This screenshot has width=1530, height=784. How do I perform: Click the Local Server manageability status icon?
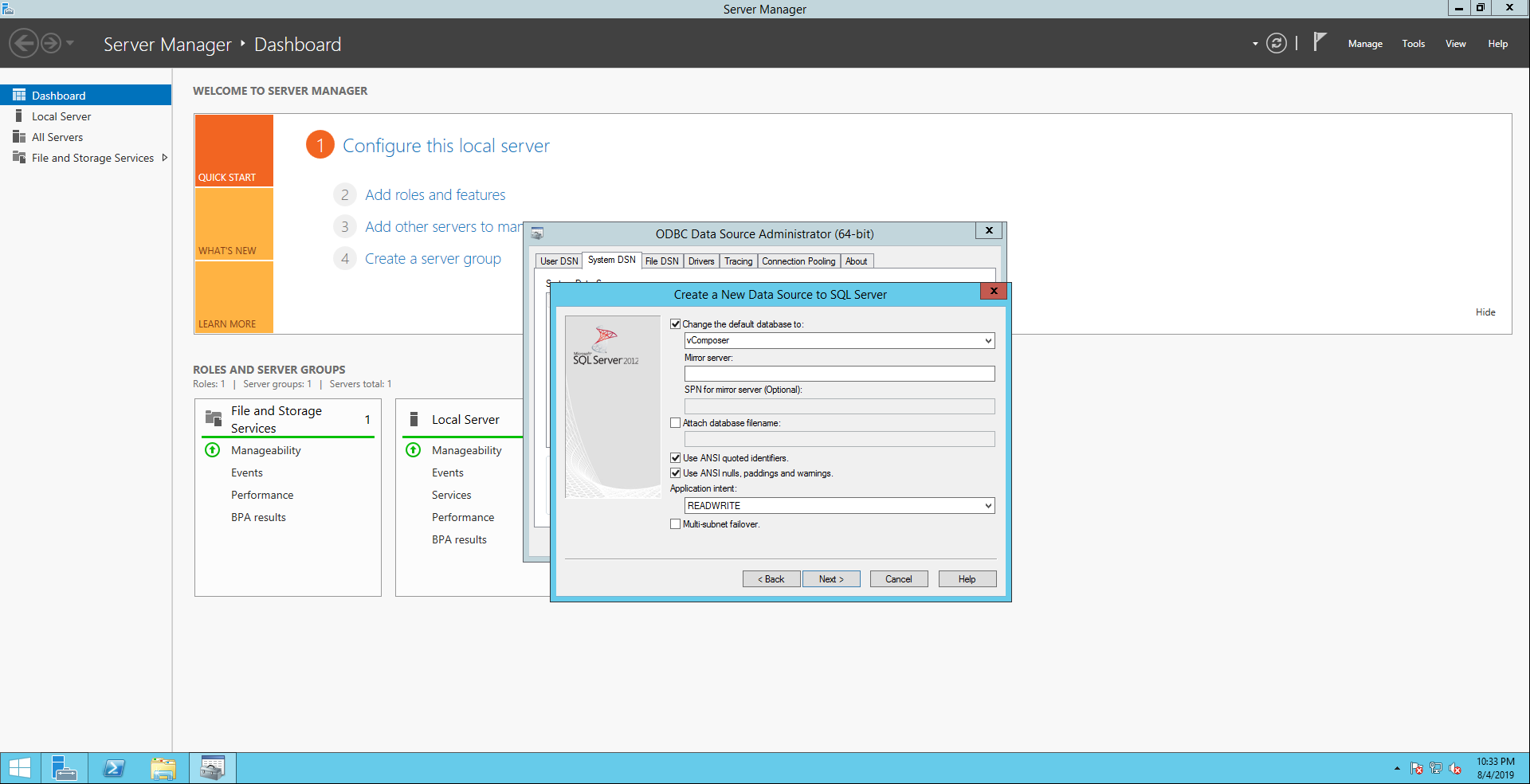click(x=414, y=450)
